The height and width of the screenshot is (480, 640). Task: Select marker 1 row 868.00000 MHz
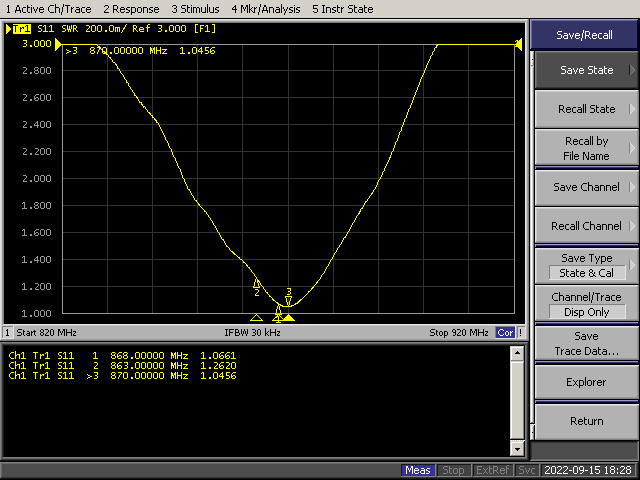pyautogui.click(x=122, y=356)
